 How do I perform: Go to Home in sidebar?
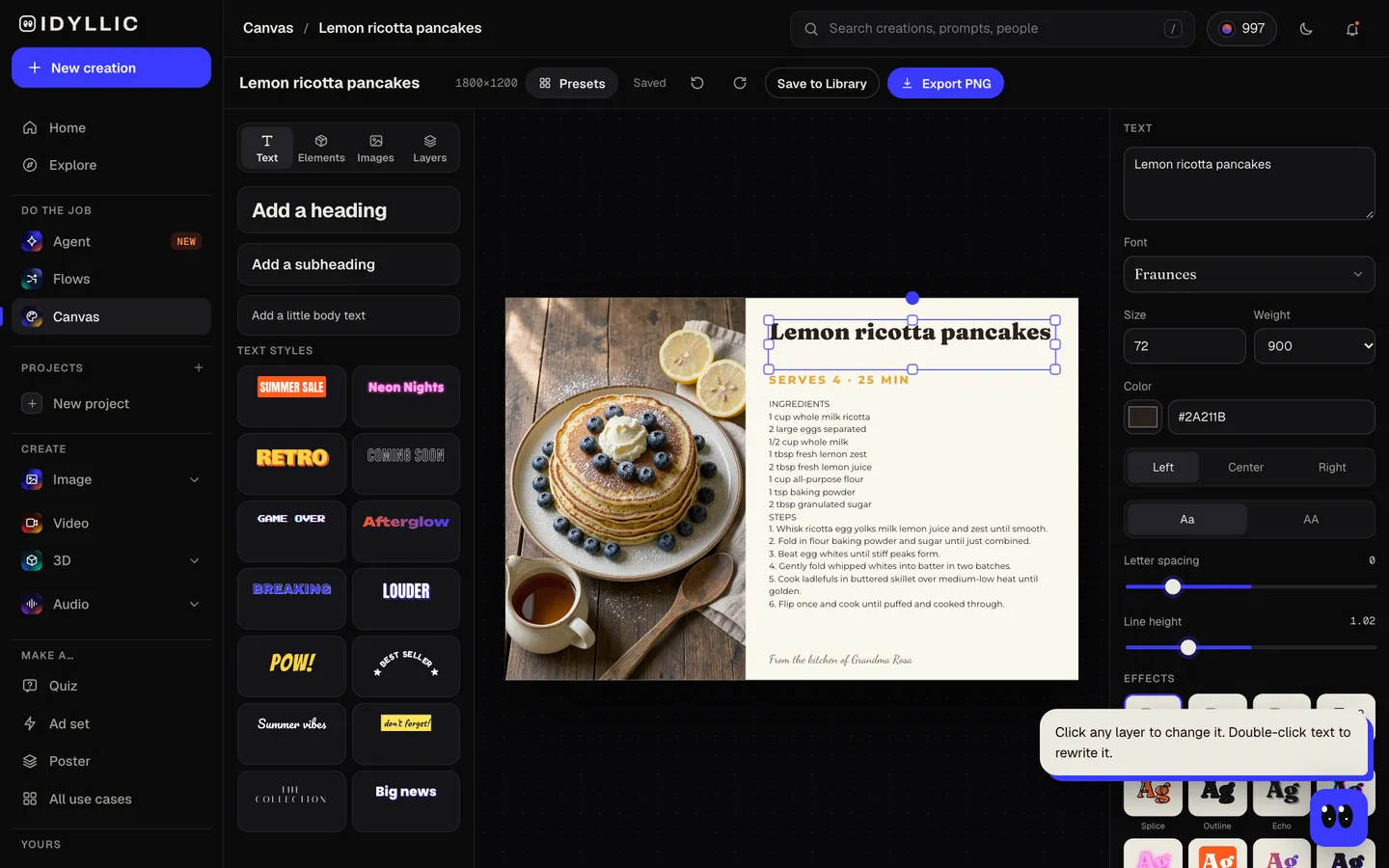pyautogui.click(x=111, y=127)
